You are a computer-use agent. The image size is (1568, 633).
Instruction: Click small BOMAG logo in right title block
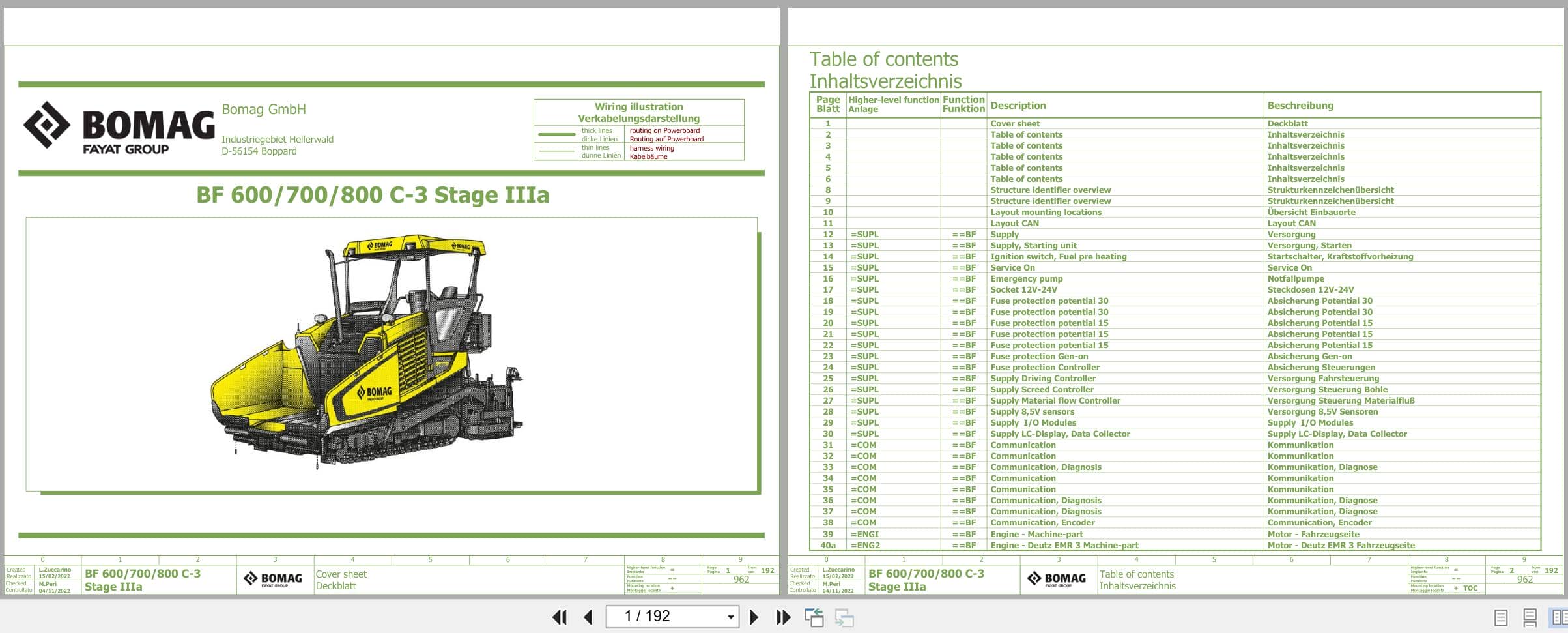(1057, 579)
